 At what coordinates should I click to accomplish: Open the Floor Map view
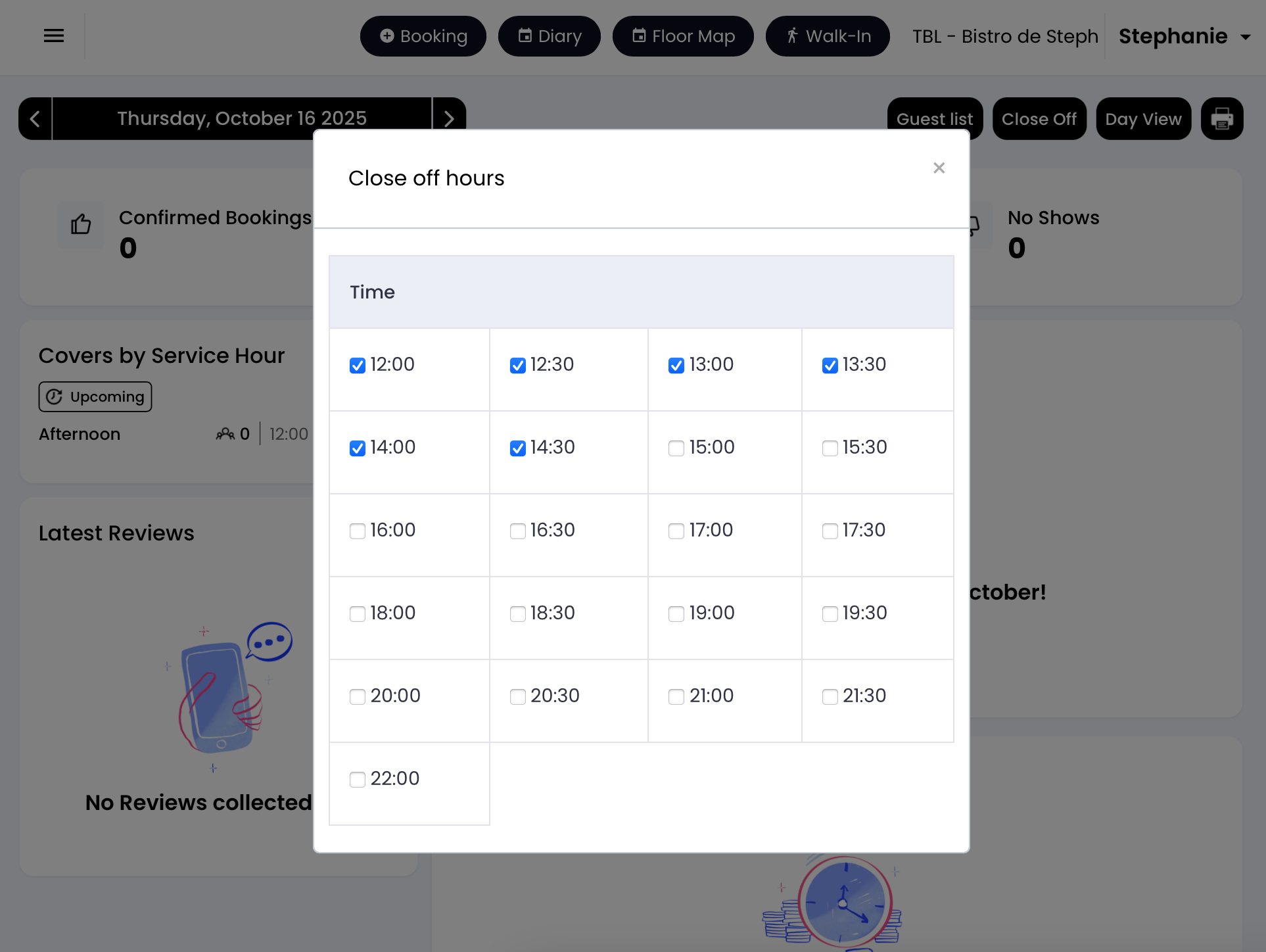click(683, 37)
